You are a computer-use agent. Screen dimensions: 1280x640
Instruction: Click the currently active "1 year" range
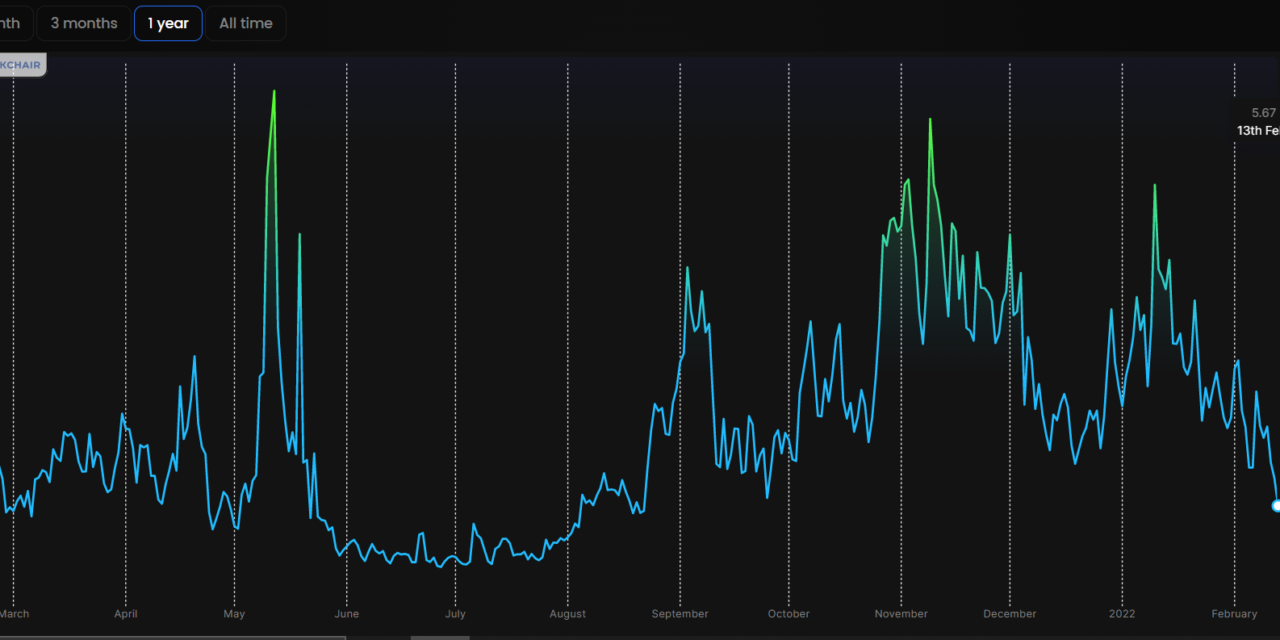(168, 23)
